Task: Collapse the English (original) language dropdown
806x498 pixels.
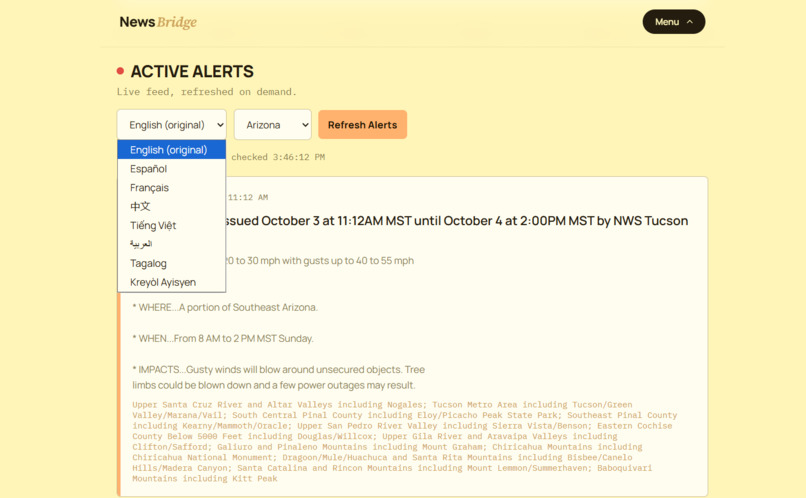Action: (x=172, y=125)
